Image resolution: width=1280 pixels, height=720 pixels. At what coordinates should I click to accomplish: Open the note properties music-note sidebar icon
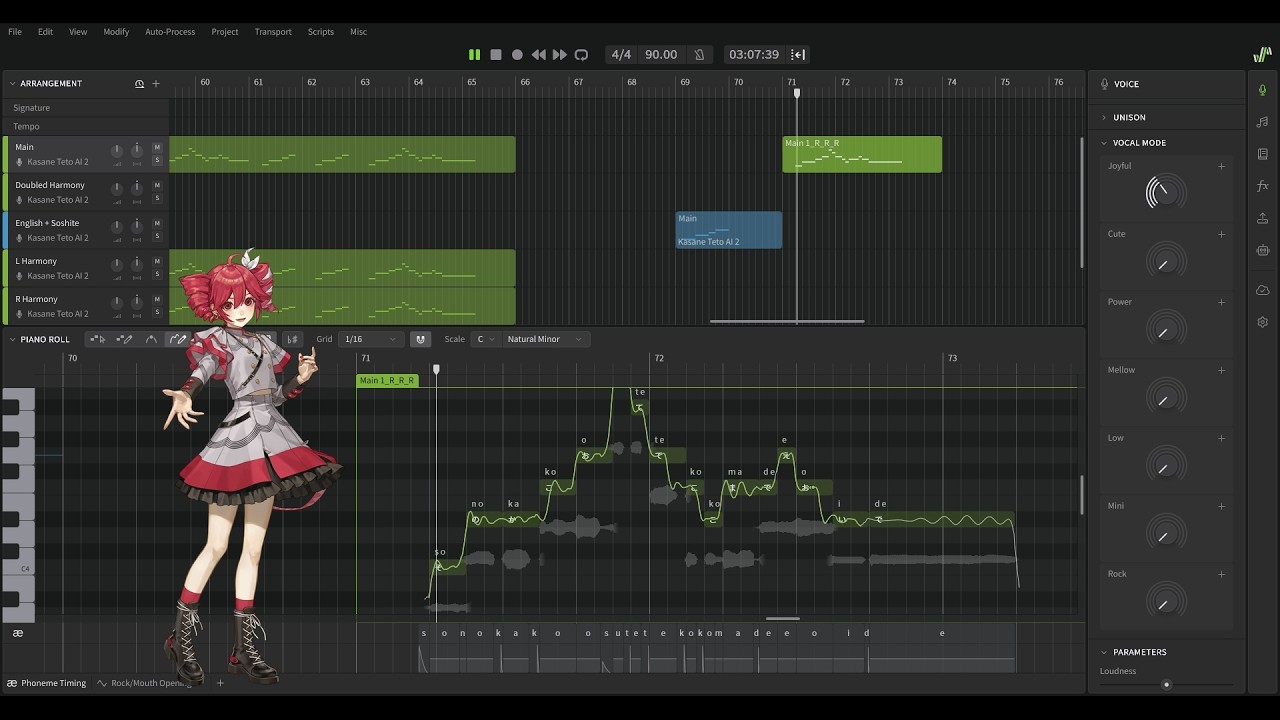pos(1263,122)
